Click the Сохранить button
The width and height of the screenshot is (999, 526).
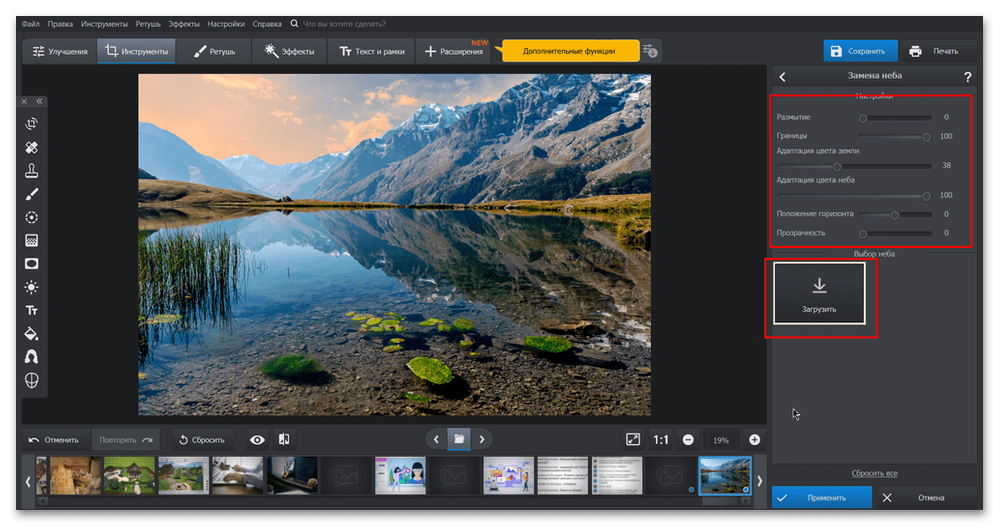pos(860,51)
